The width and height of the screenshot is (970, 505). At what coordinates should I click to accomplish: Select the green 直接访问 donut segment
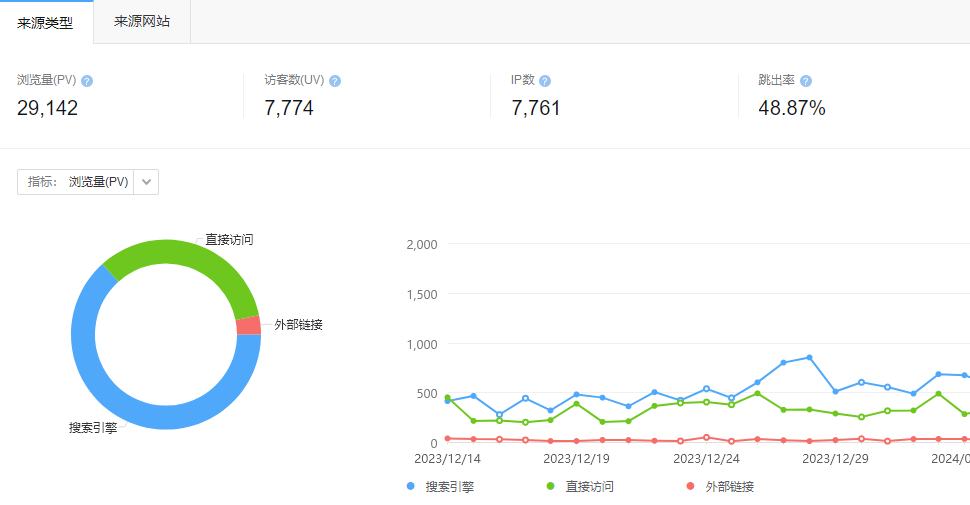point(192,257)
